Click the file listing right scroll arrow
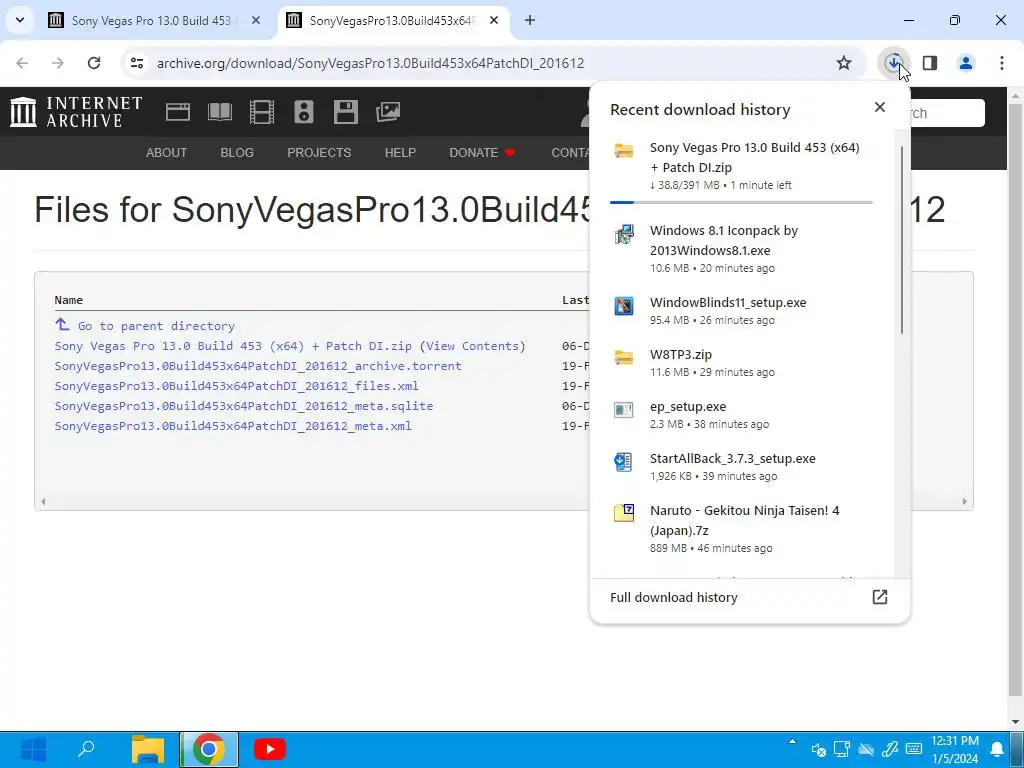Viewport: 1024px width, 768px height. coord(964,502)
